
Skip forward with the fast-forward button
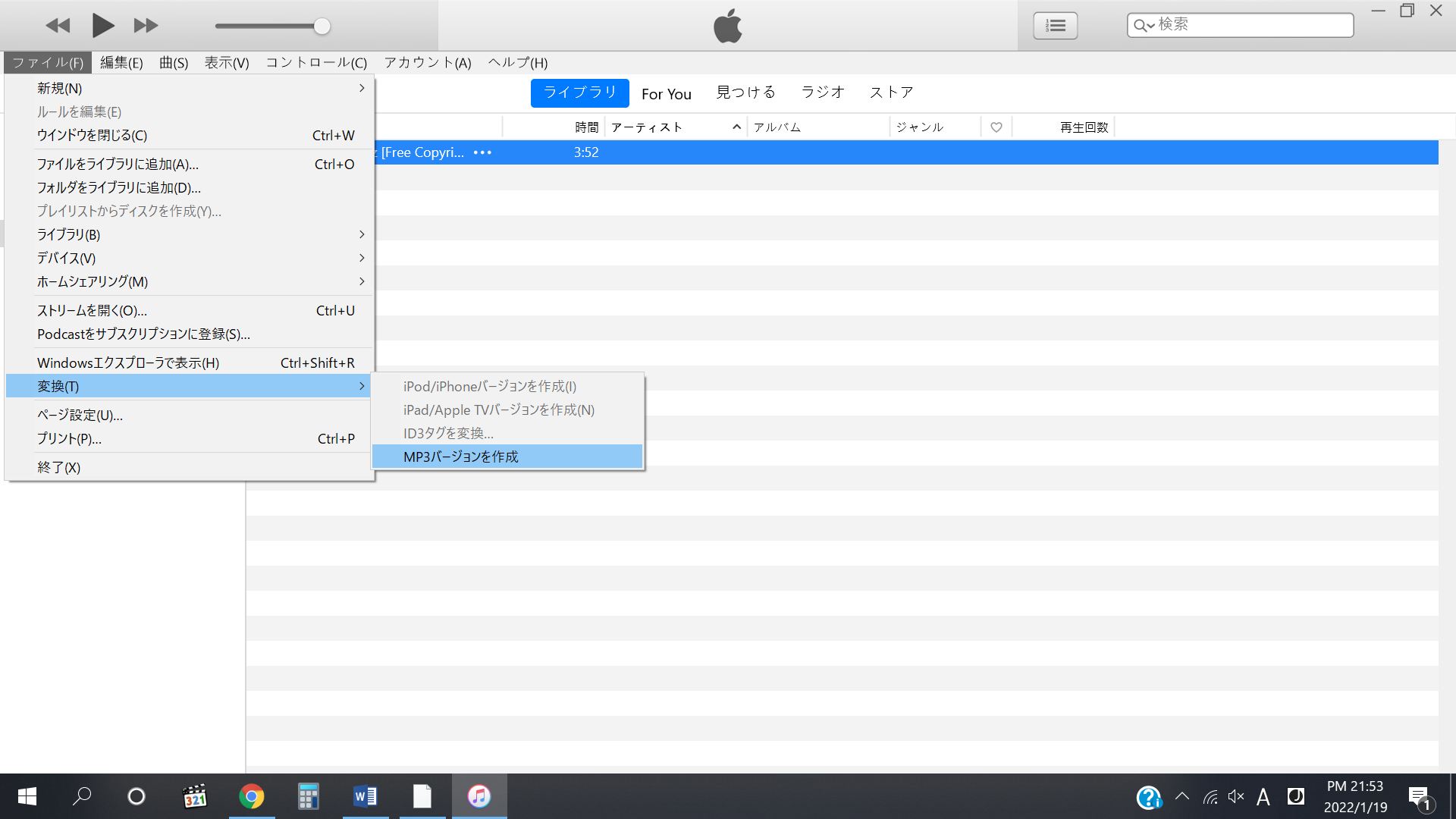pos(146,26)
